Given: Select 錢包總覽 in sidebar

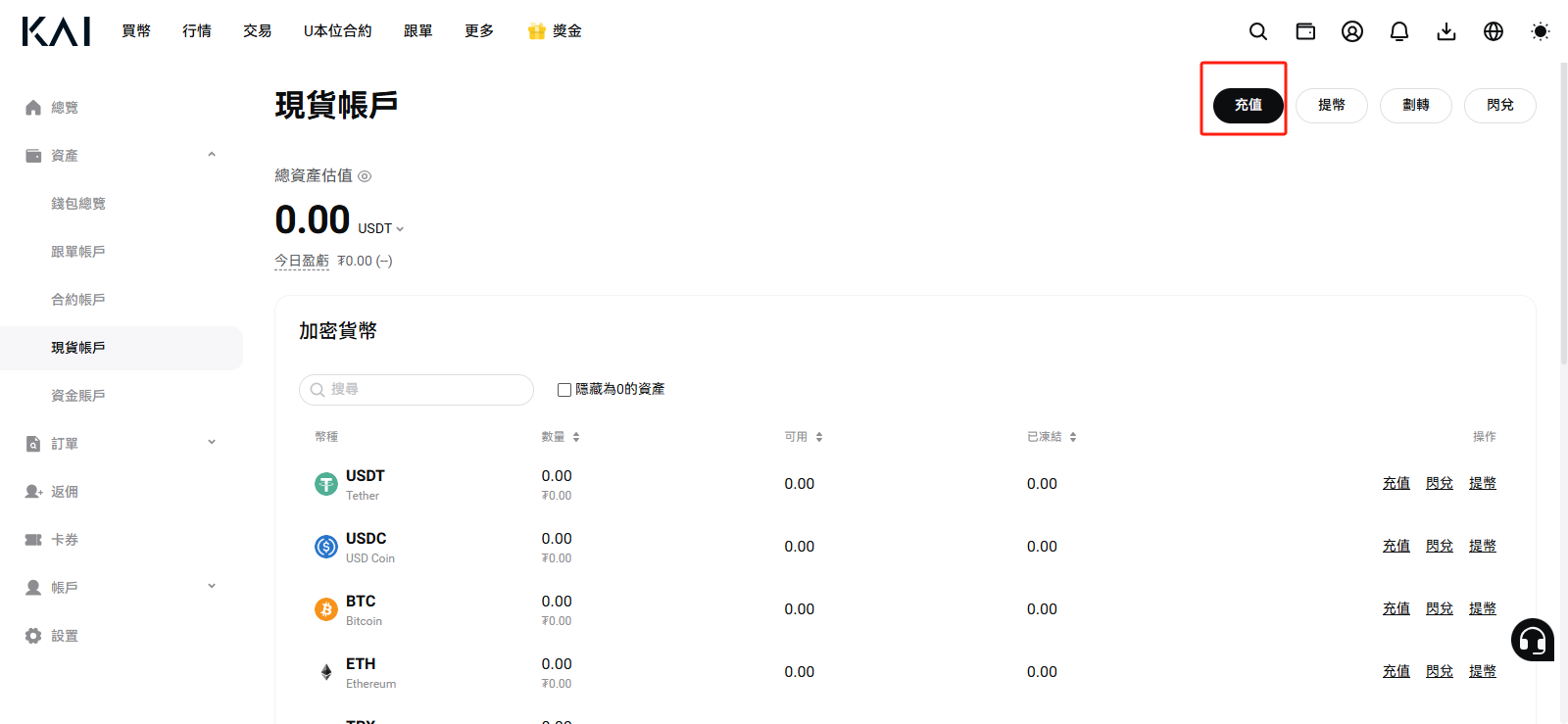Looking at the screenshot, I should click(x=78, y=204).
